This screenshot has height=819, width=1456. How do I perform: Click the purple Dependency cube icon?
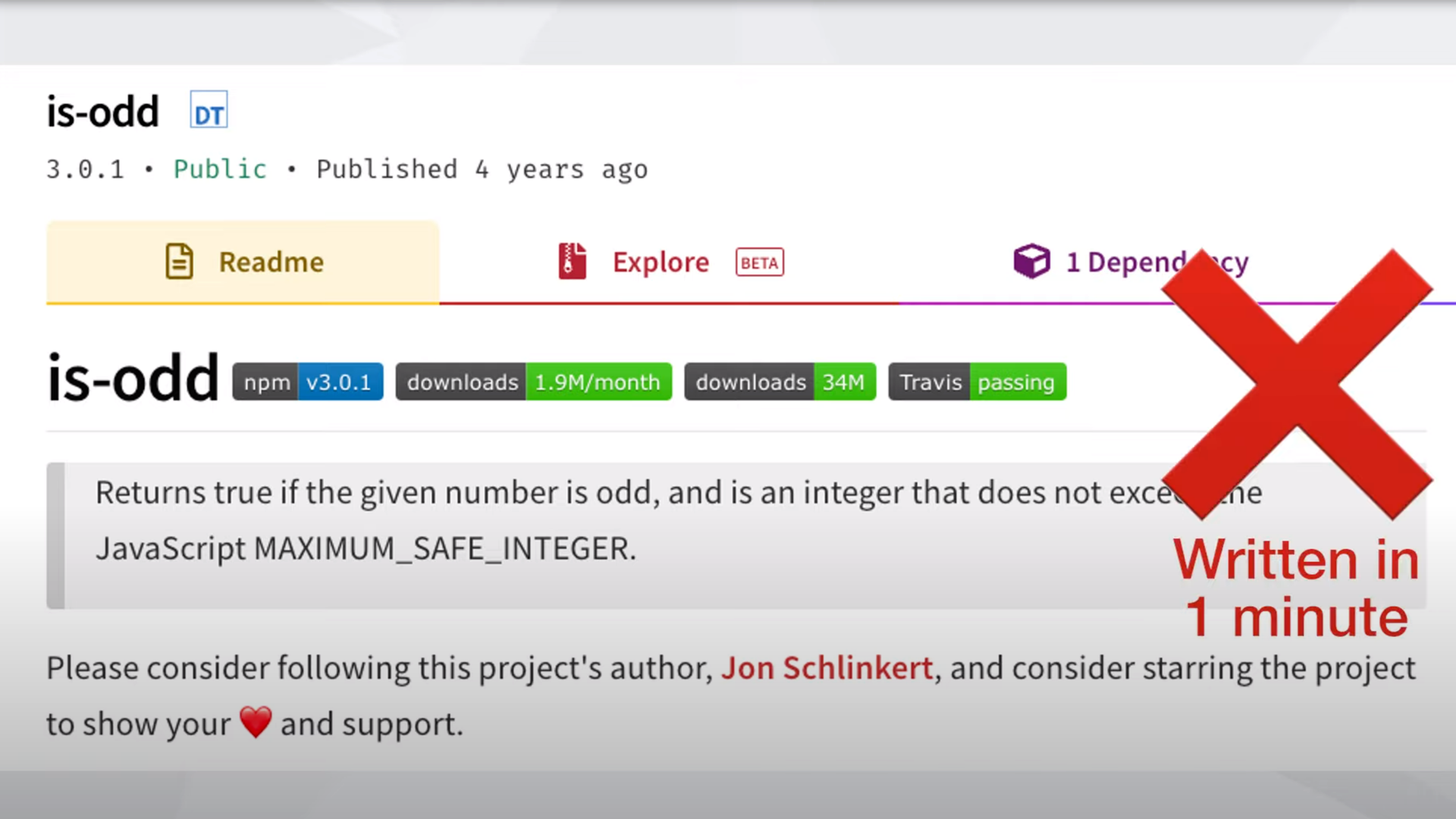[1031, 262]
